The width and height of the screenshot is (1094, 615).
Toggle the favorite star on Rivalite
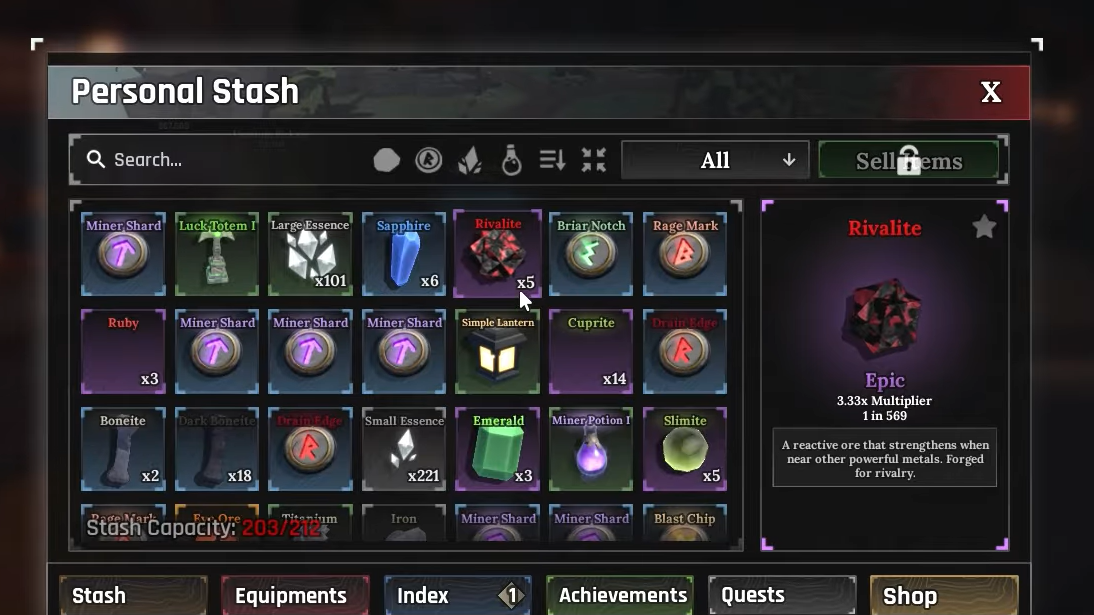[984, 226]
